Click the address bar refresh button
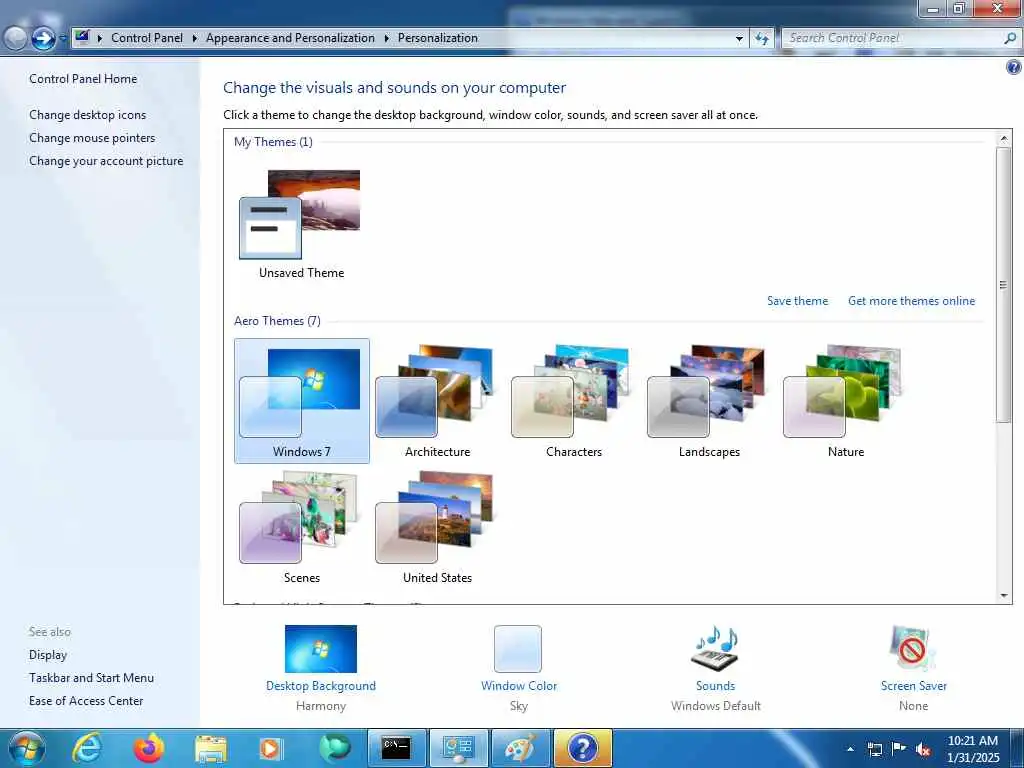The width and height of the screenshot is (1024, 768). click(762, 39)
